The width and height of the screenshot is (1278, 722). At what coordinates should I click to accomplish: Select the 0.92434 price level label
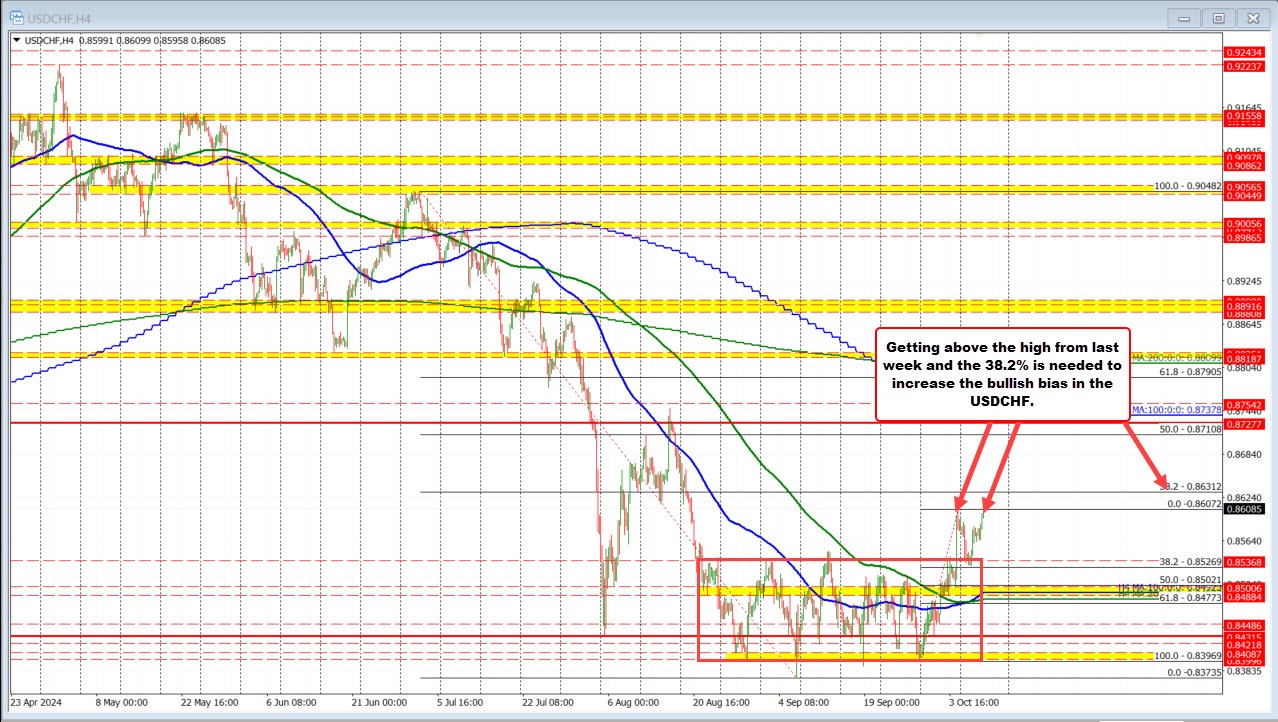pos(1245,51)
